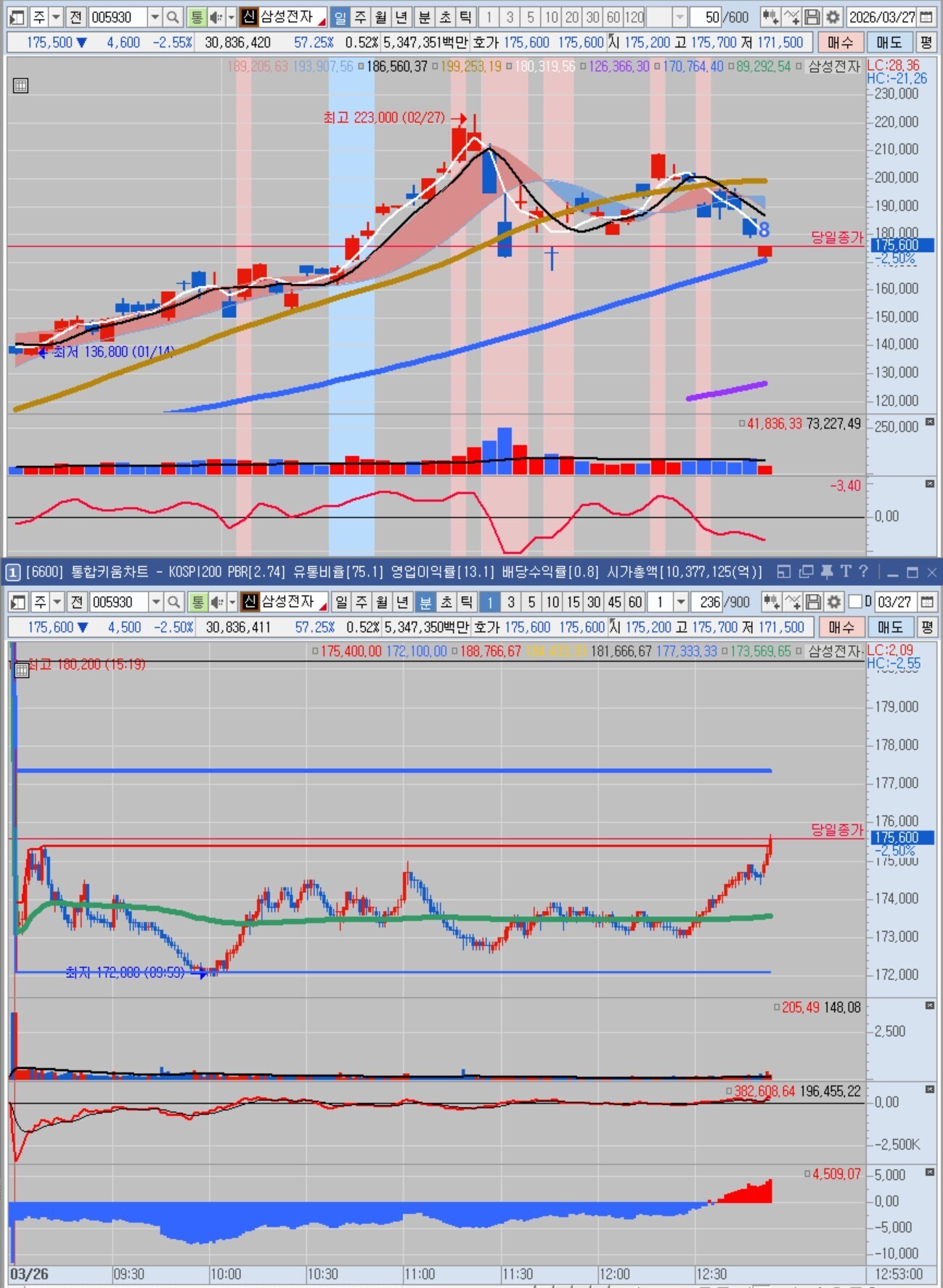
Task: Click bottom chart candle count field 236
Action: pyautogui.click(x=707, y=602)
